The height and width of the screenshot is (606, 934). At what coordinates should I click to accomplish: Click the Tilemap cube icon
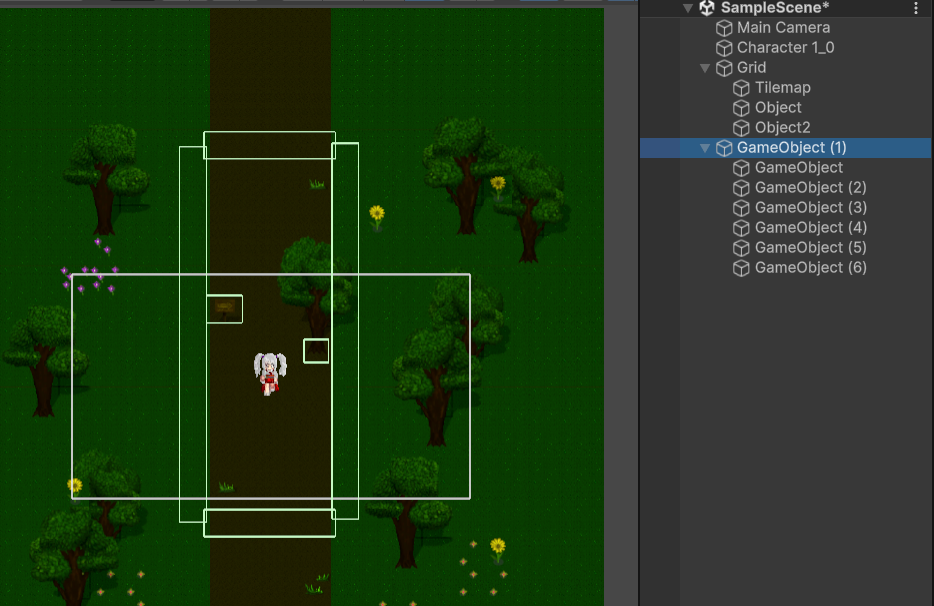click(x=741, y=88)
